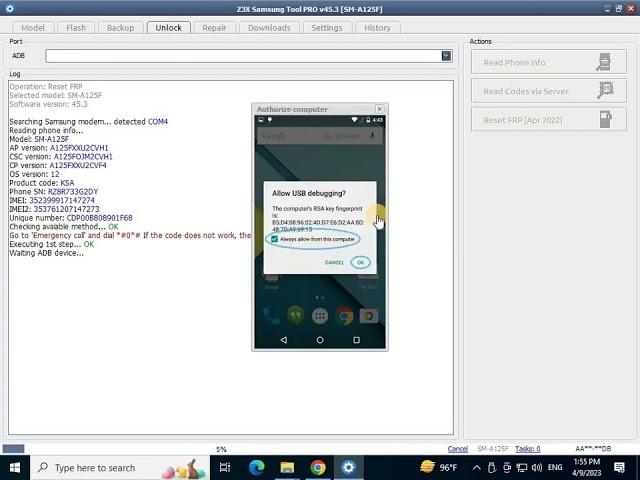Tap the microphone icon in Google search bar

click(372, 136)
